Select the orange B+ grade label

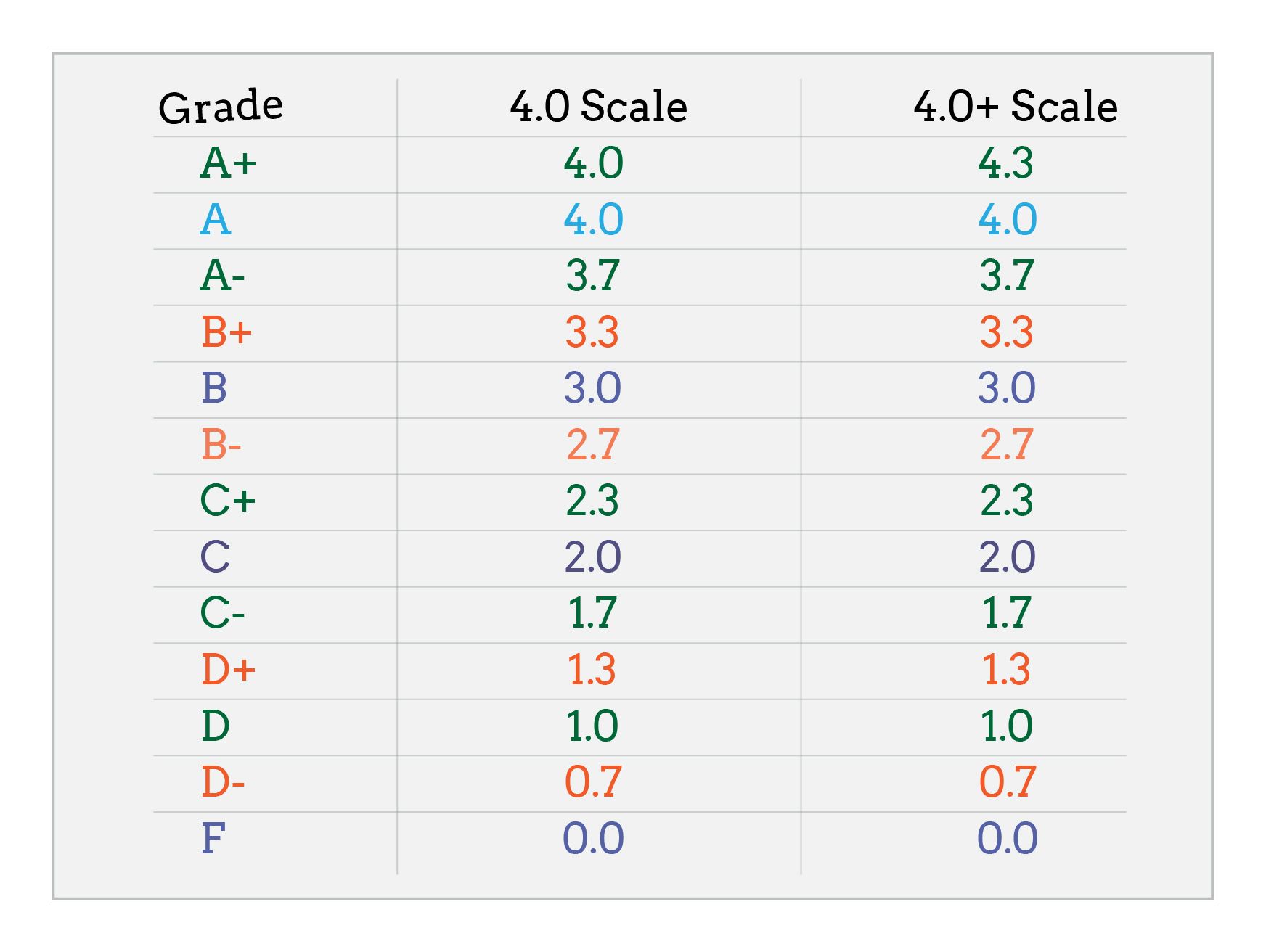pos(226,332)
